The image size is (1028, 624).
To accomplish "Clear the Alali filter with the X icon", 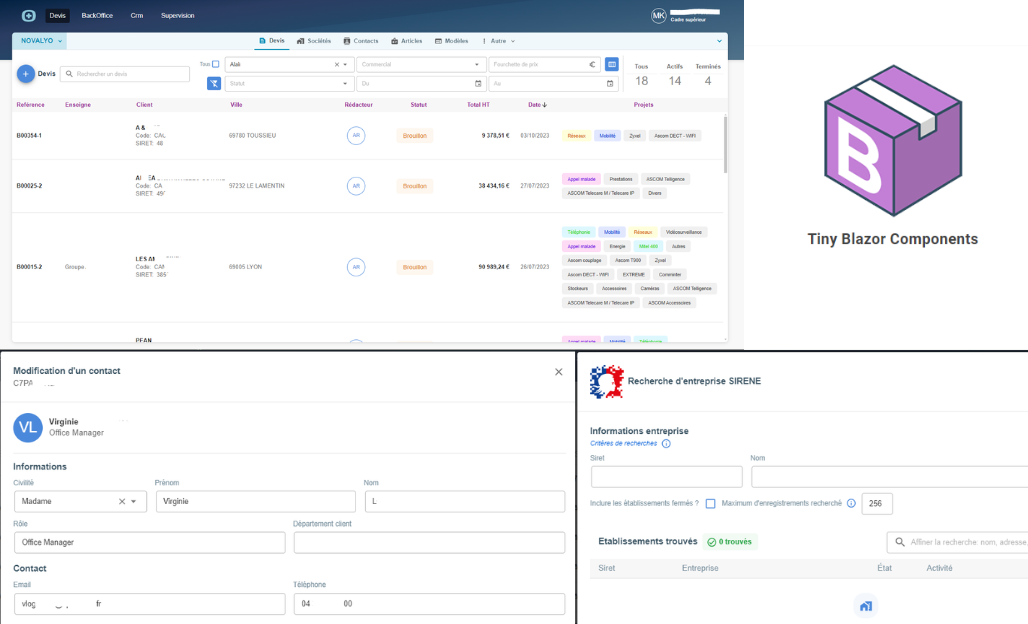I will [x=337, y=64].
